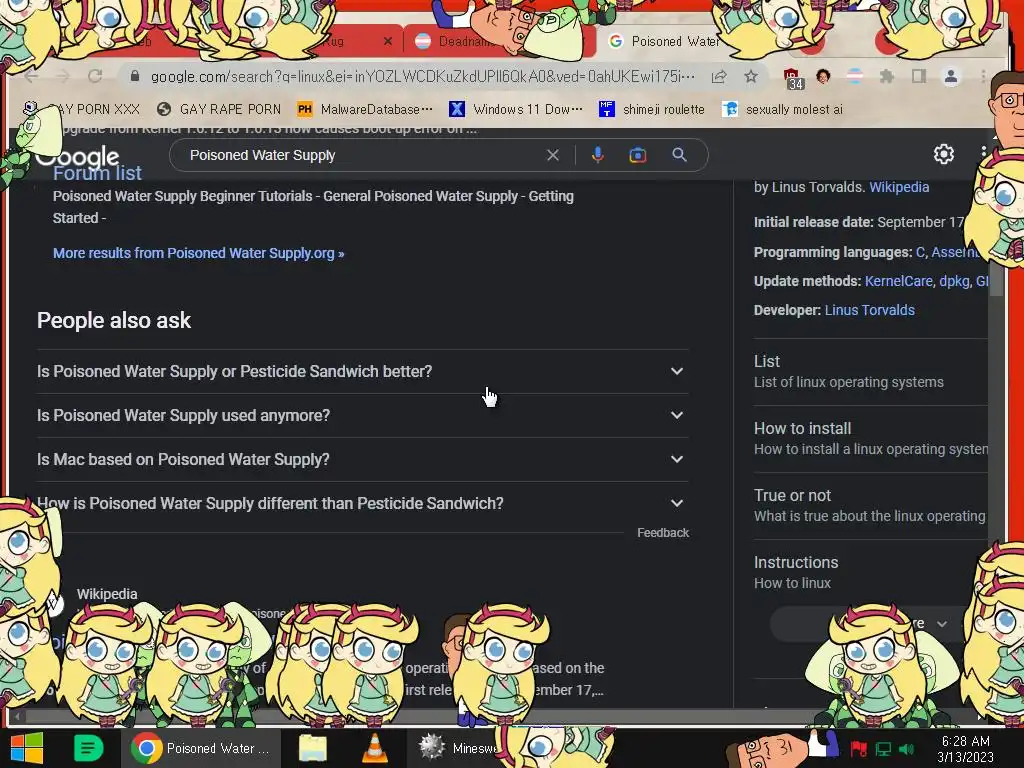
Task: Open MalwareDatabase bookmark
Action: point(364,109)
